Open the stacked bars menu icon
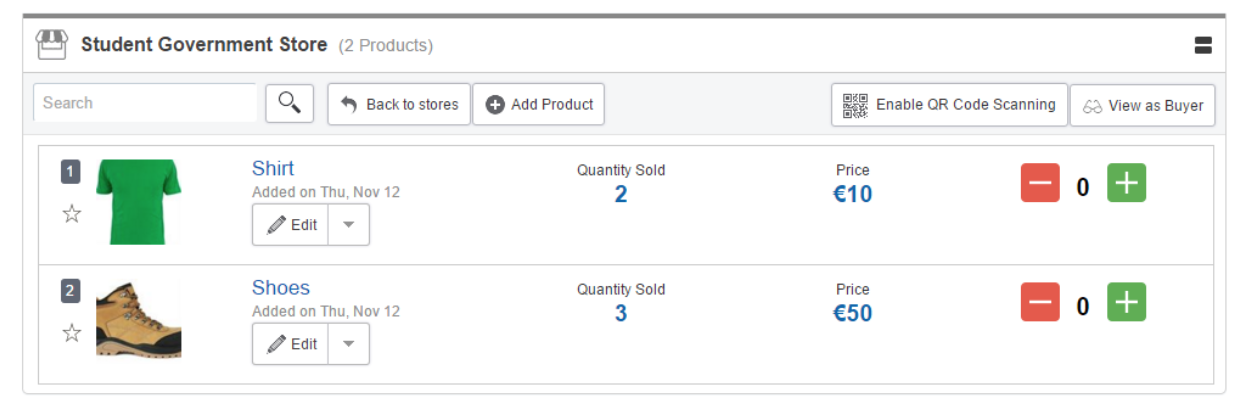Image resolution: width=1248 pixels, height=414 pixels. [1203, 45]
